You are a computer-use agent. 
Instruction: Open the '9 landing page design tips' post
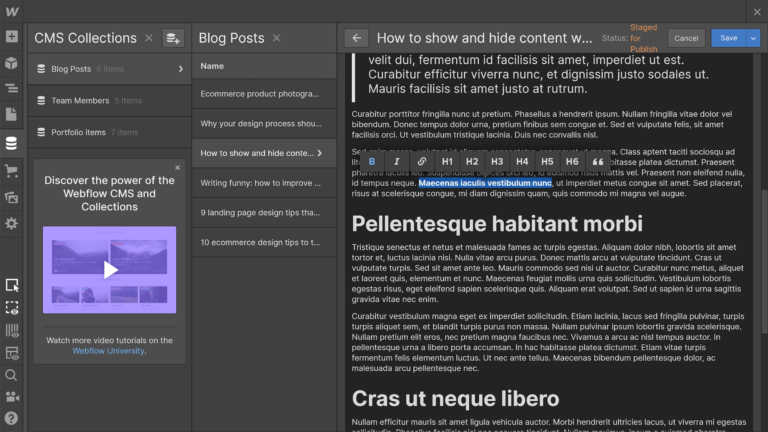[x=260, y=212]
